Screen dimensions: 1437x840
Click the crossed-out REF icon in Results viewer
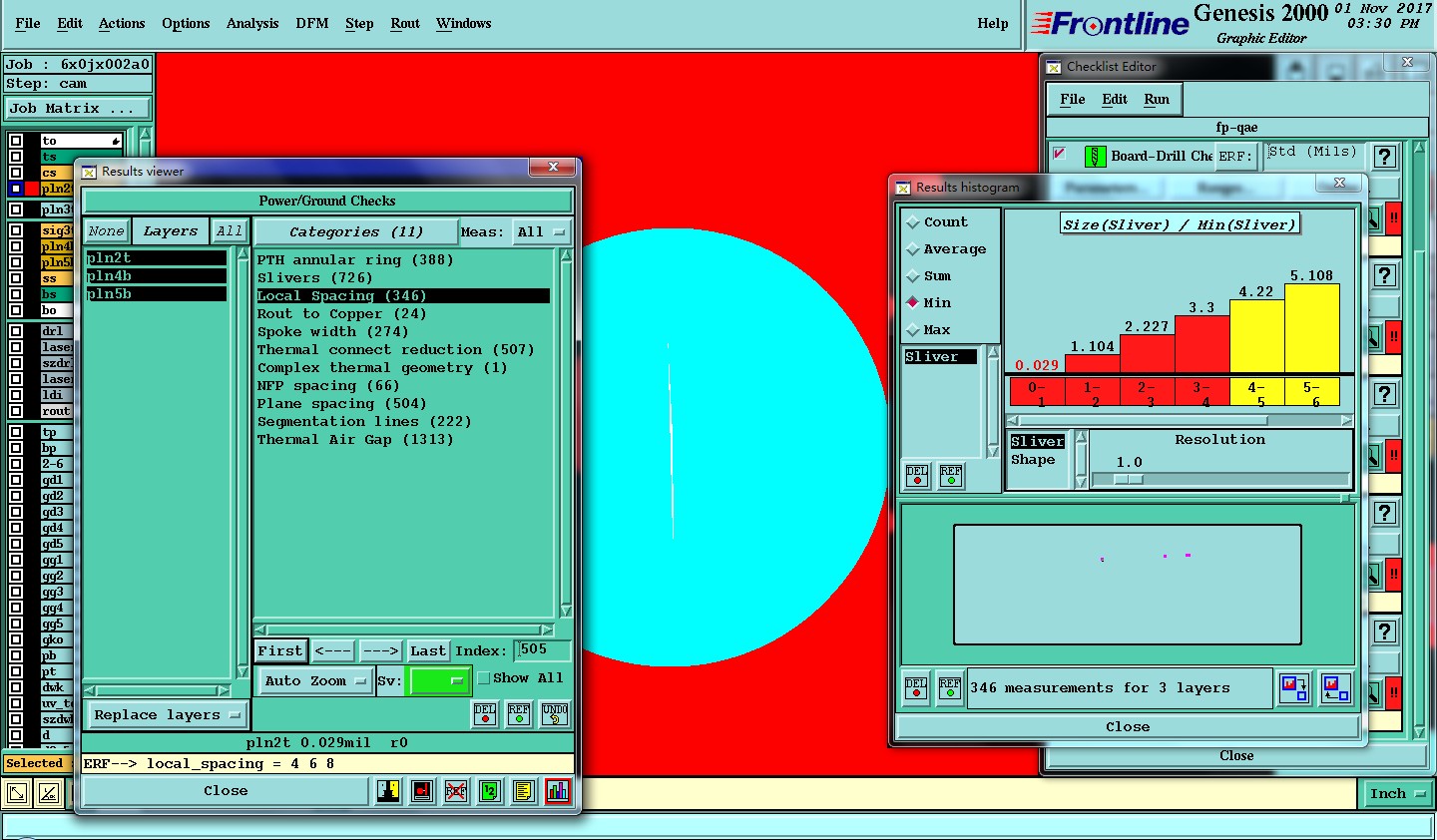tap(456, 791)
